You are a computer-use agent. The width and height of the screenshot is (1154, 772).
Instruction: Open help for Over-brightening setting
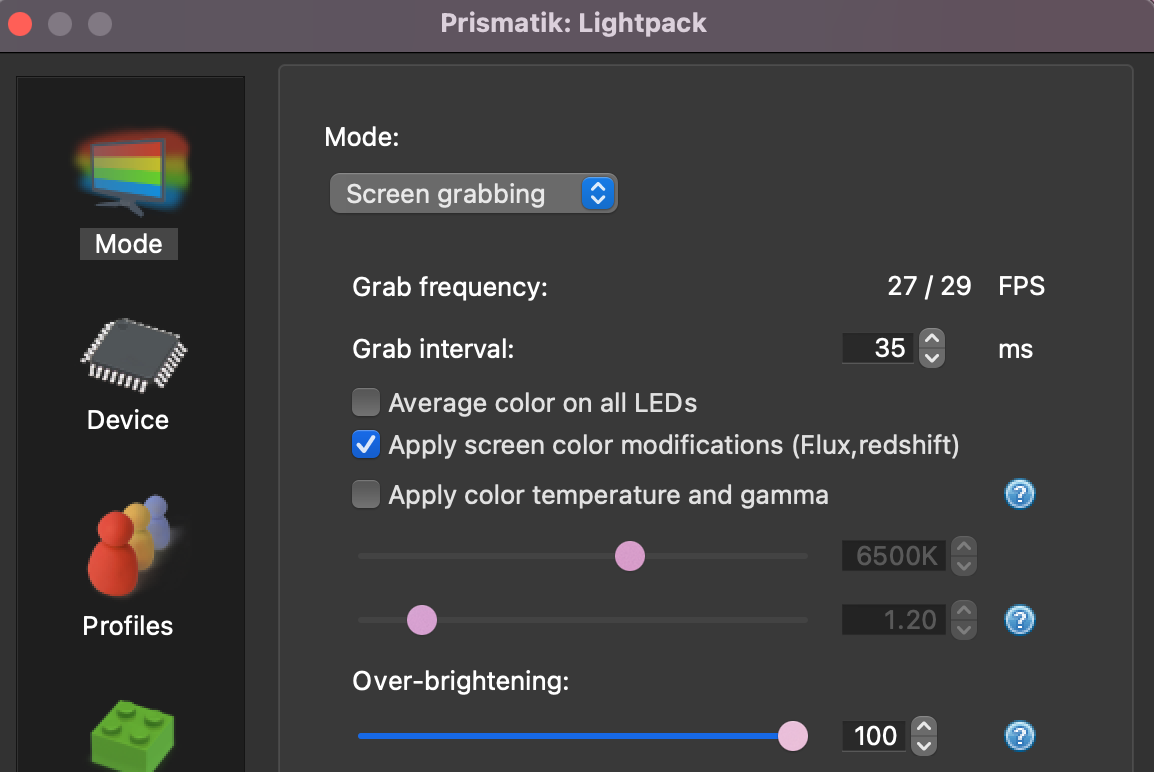point(1019,736)
